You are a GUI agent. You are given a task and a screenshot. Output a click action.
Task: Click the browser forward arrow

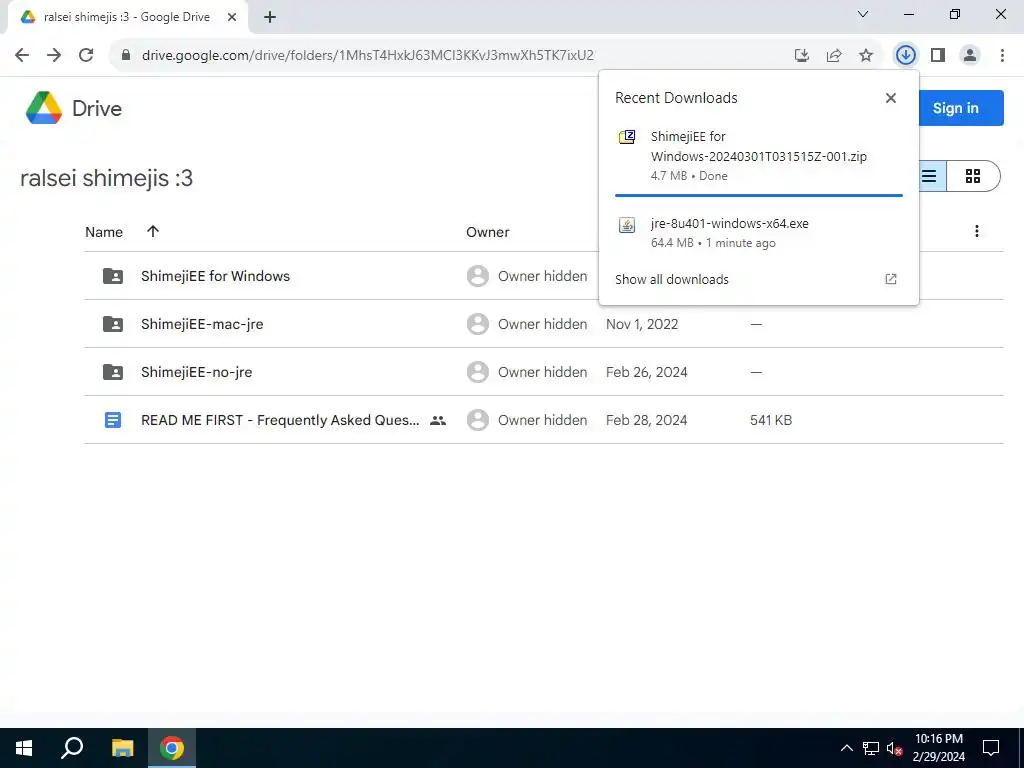coord(54,55)
